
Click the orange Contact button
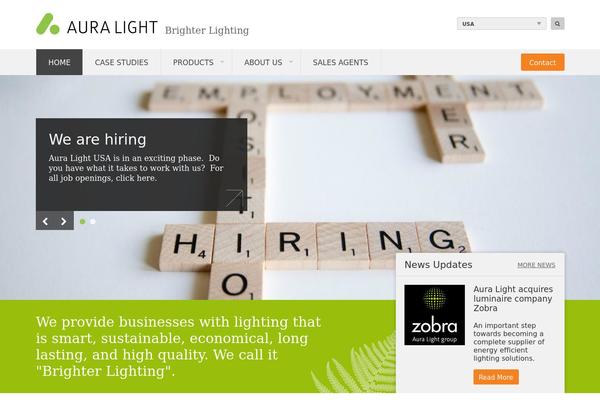click(x=542, y=62)
